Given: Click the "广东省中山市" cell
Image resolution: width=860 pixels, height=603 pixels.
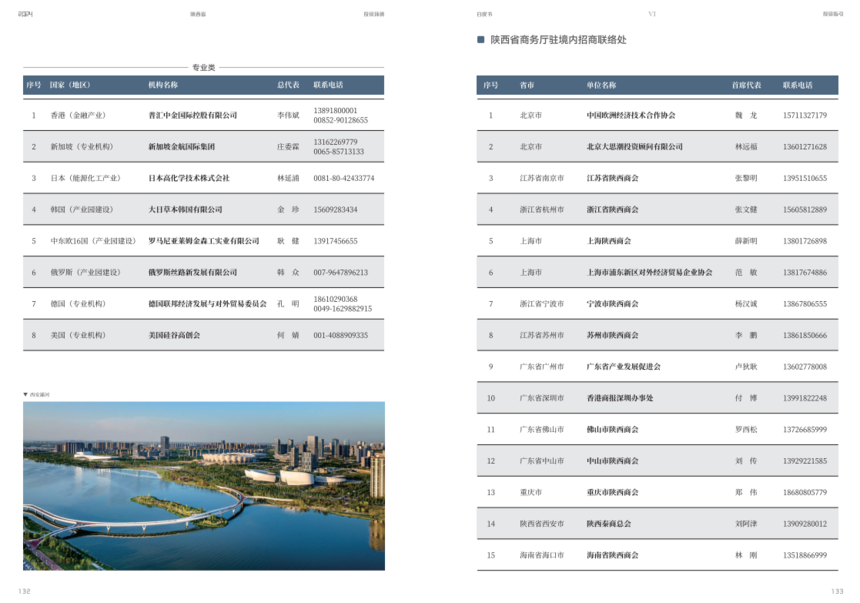Looking at the screenshot, I should click(542, 460).
